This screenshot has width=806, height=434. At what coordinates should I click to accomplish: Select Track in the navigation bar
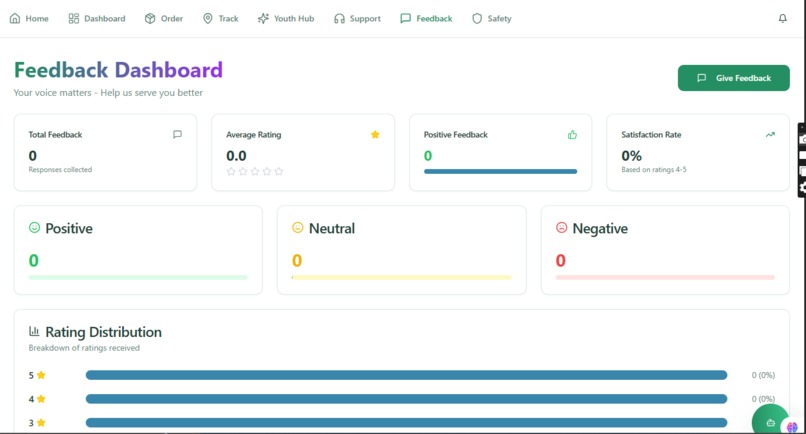point(221,19)
